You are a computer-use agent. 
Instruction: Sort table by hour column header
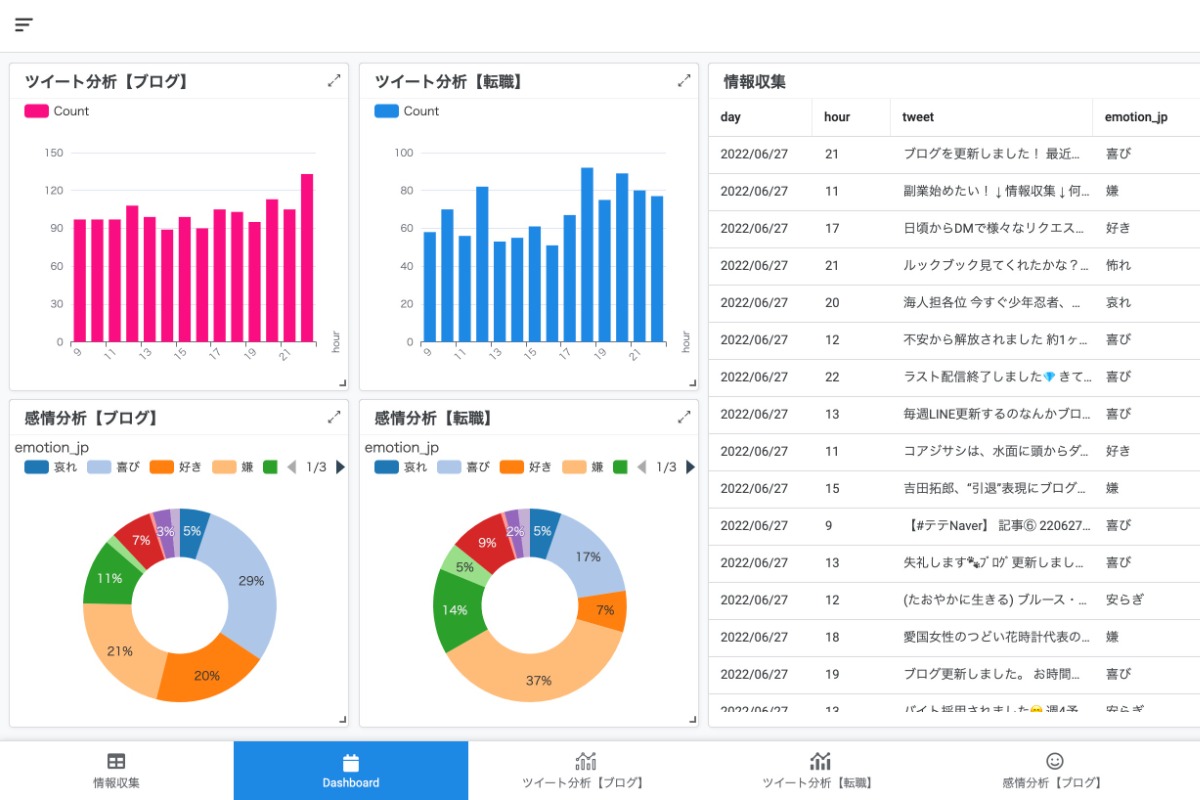851,117
